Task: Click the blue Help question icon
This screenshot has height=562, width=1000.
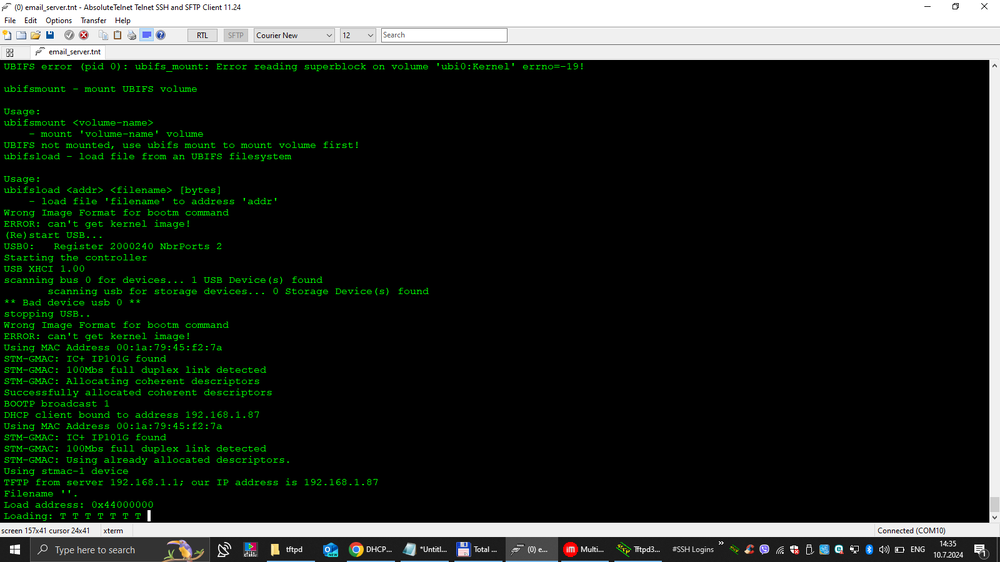Action: pos(160,35)
